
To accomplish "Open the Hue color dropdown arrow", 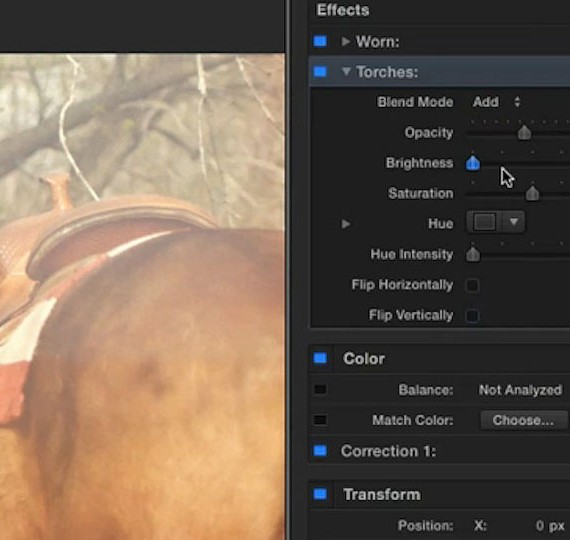I will [513, 221].
